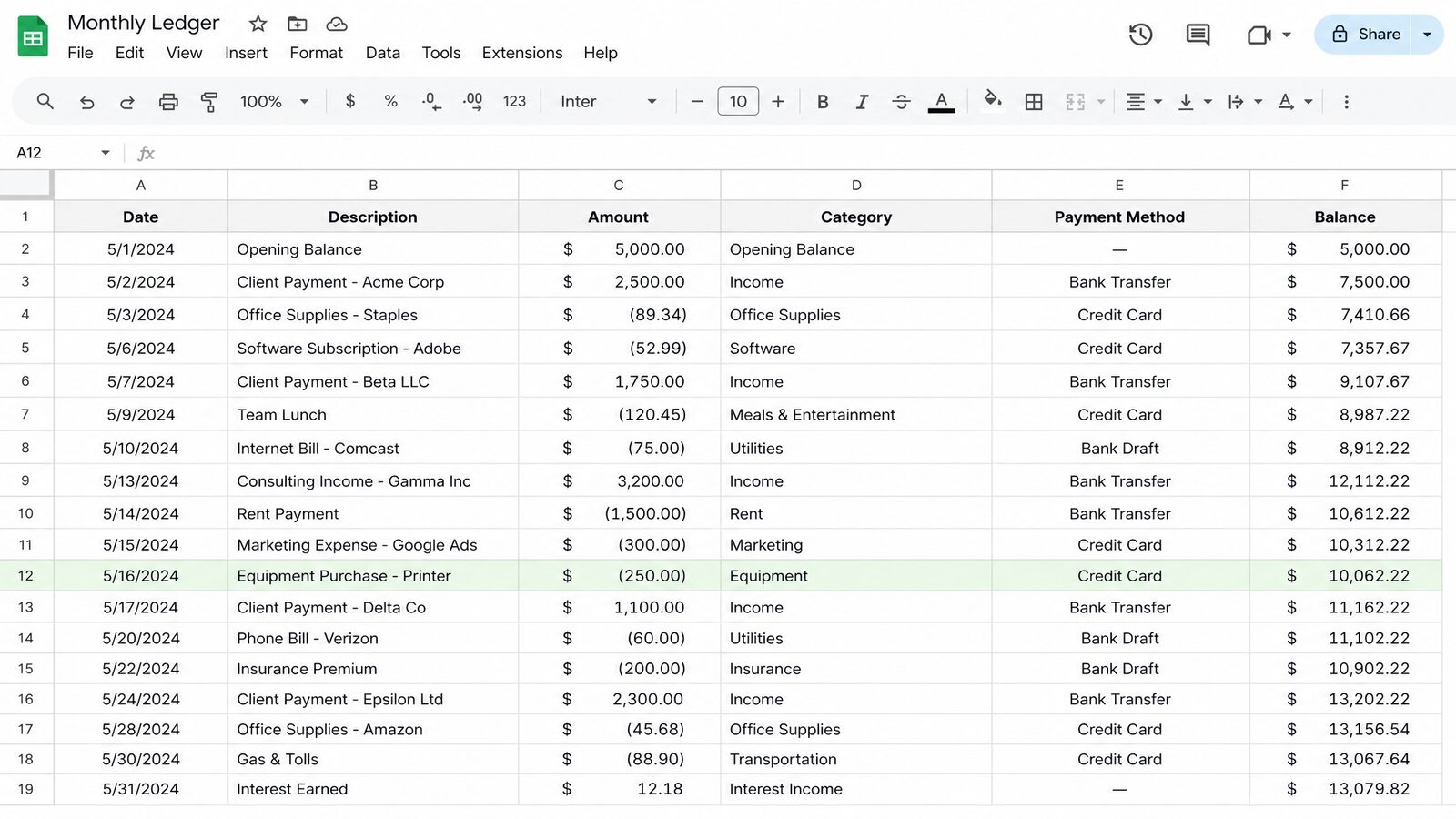The width and height of the screenshot is (1456, 819).
Task: Click the Balance header cell
Action: (x=1345, y=217)
